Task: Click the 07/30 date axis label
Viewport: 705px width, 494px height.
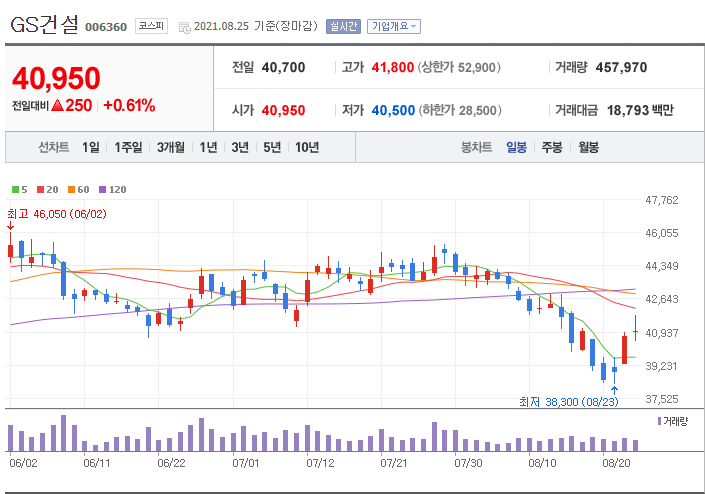Action: point(468,463)
